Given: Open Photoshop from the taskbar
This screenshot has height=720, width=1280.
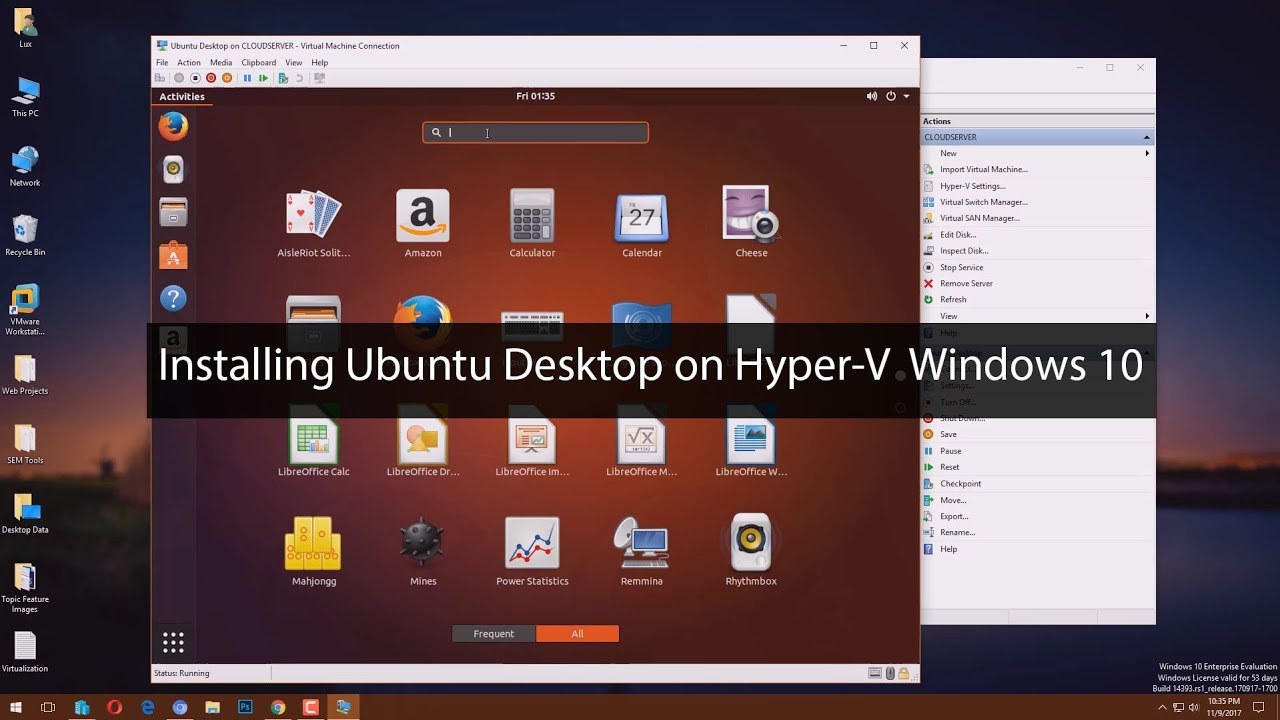Looking at the screenshot, I should (245, 707).
